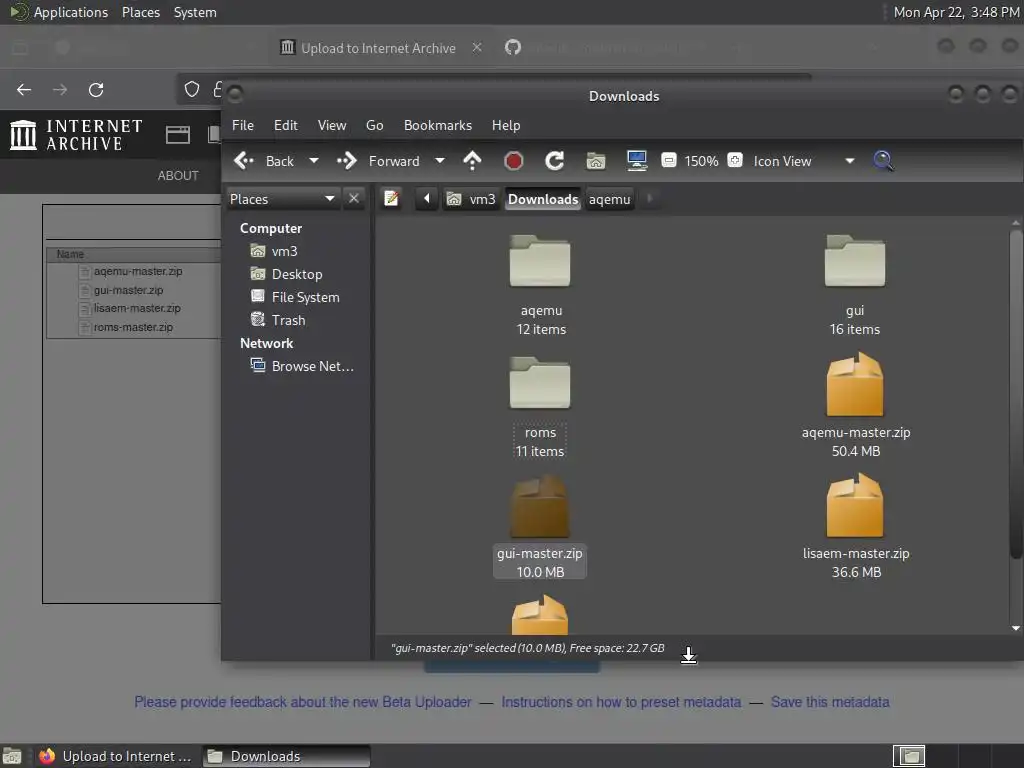This screenshot has width=1024, height=768.
Task: Go back using the Back arrow in Downloads
Action: tap(264, 161)
